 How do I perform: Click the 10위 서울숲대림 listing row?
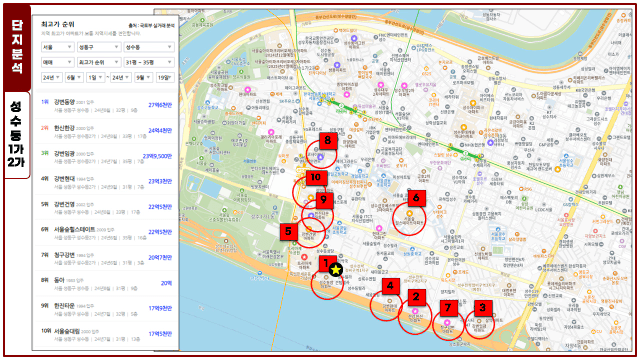(x=106, y=335)
